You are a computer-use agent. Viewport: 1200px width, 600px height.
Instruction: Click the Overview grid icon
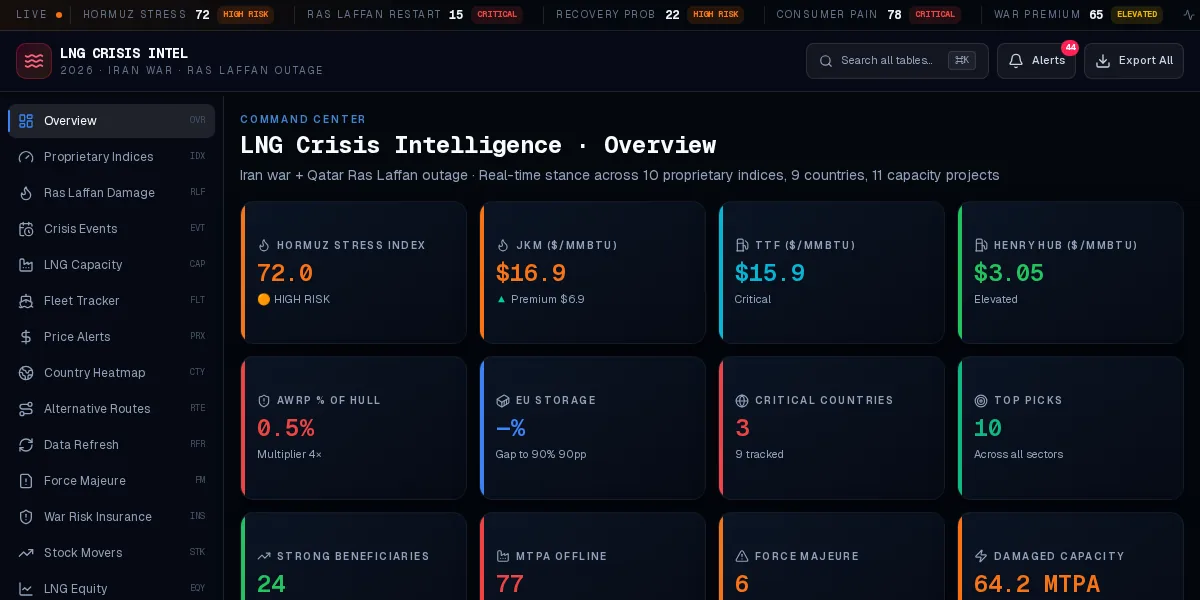[26, 121]
